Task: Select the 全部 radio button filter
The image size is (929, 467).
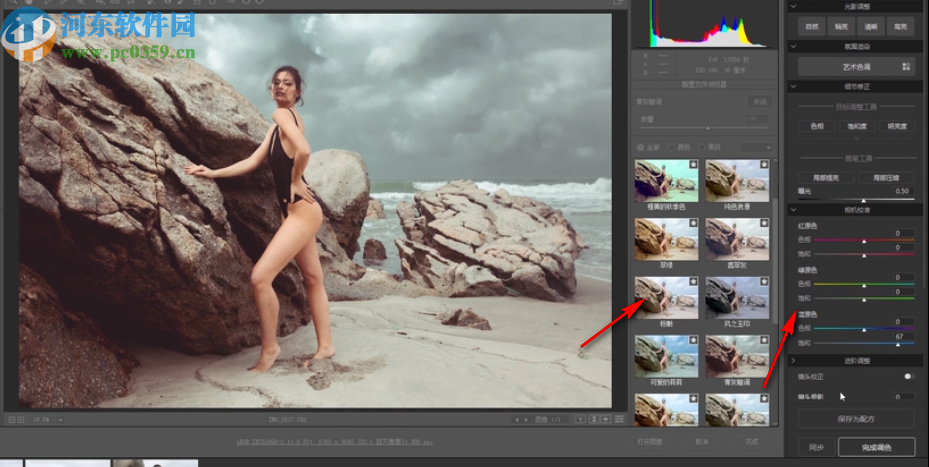Action: point(640,146)
